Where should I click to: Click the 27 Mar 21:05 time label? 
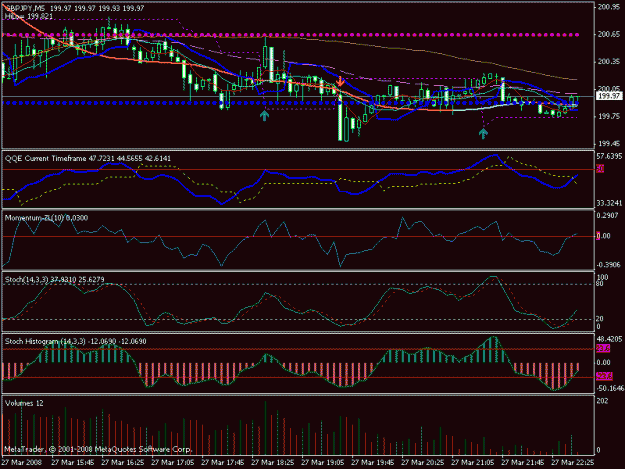coord(473,462)
